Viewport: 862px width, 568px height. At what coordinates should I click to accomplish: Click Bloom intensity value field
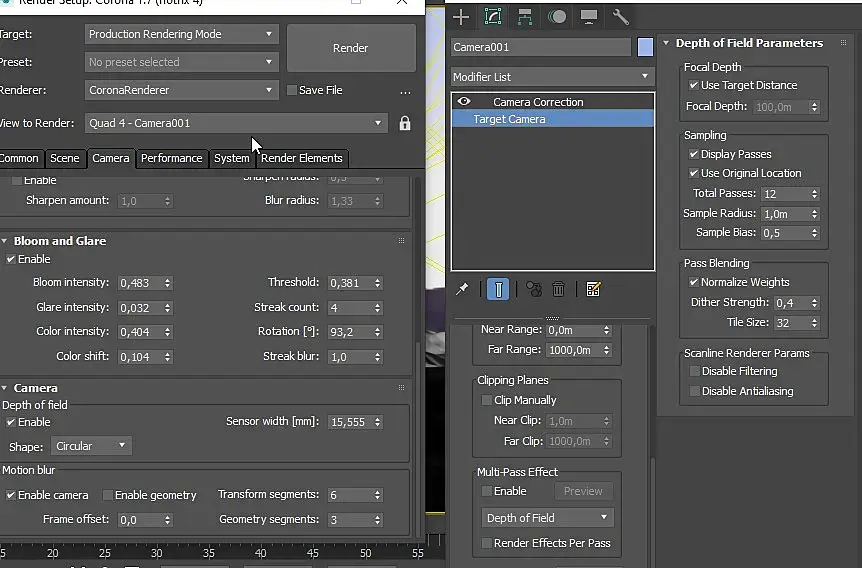pyautogui.click(x=140, y=283)
